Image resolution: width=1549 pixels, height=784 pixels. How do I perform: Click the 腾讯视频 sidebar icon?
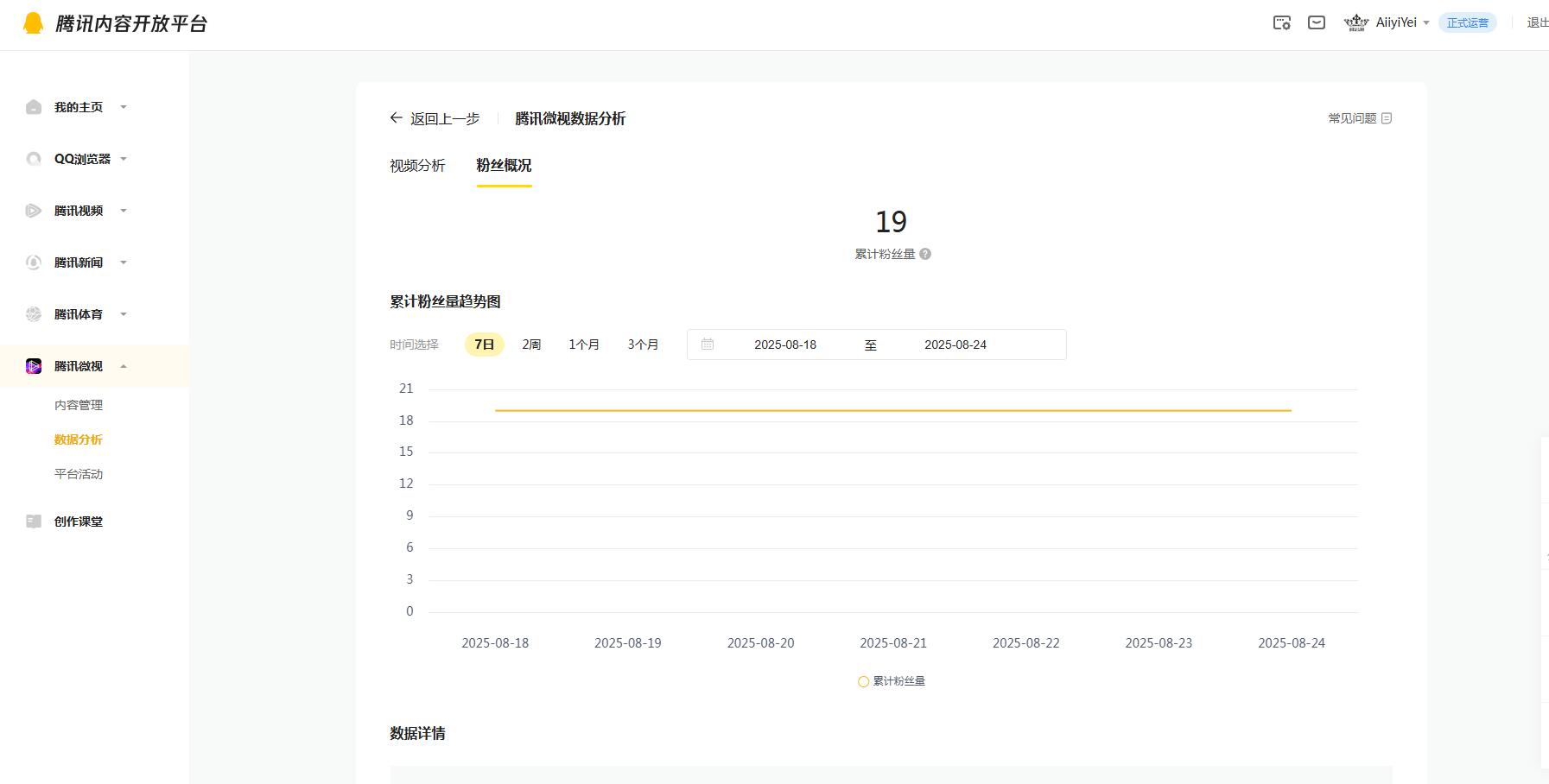[x=34, y=211]
